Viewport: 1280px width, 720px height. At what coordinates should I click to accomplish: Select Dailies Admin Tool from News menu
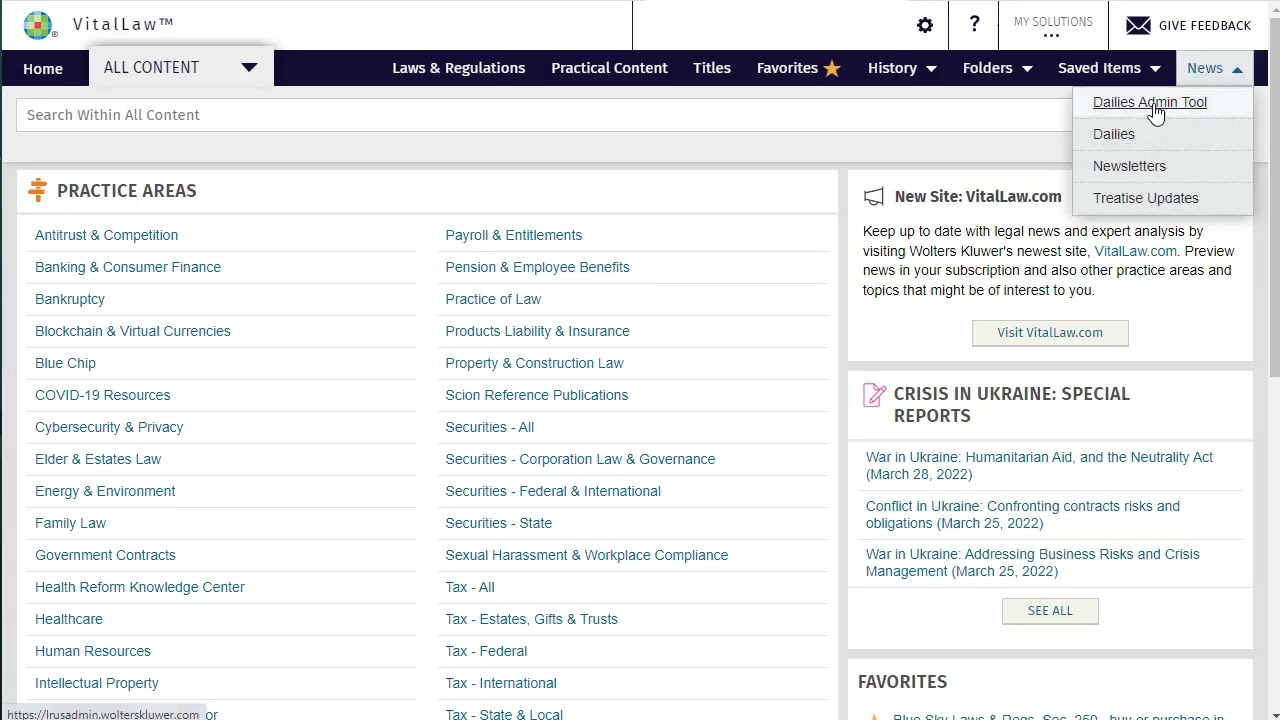pyautogui.click(x=1150, y=102)
